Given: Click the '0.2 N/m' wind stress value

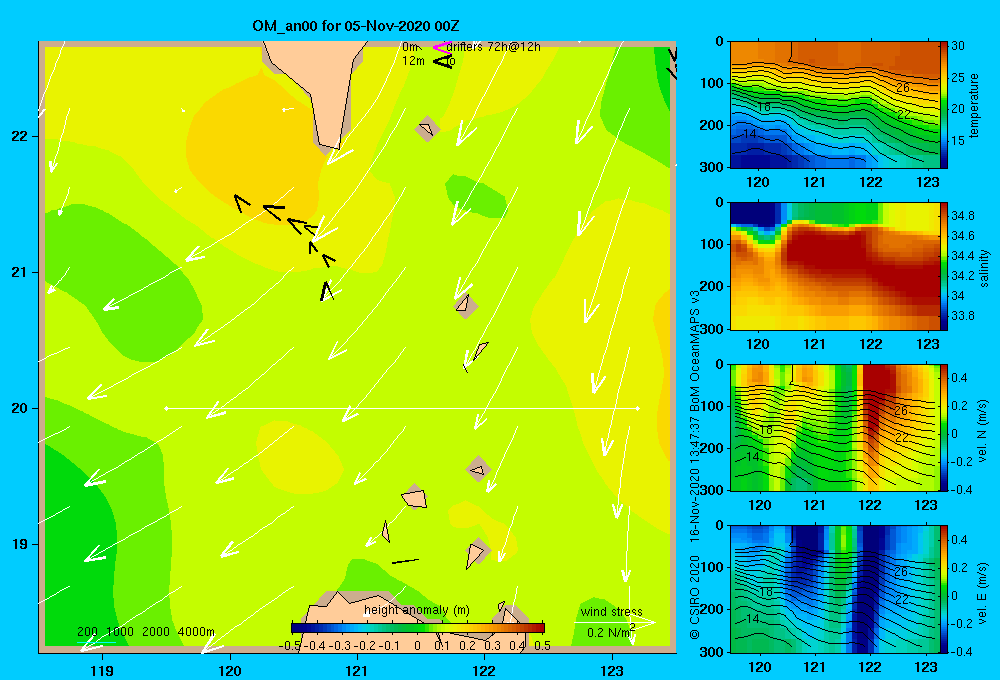Looking at the screenshot, I should pos(610,632).
